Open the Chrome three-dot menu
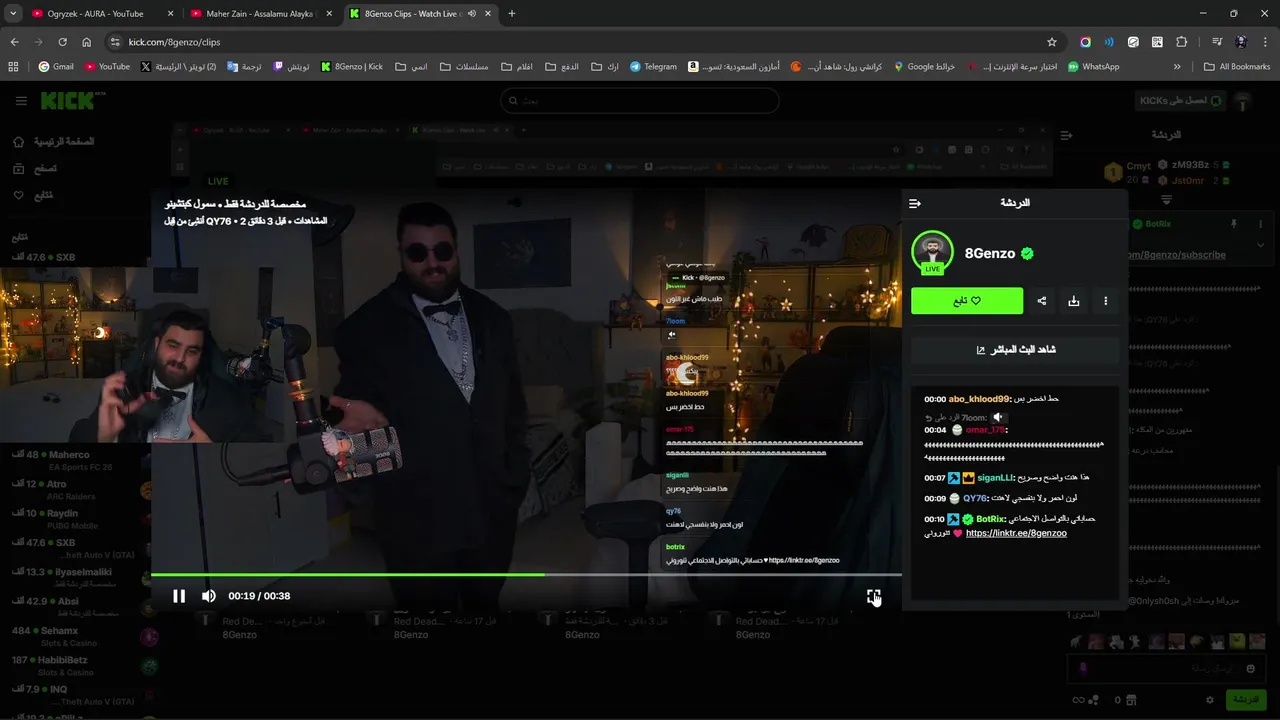This screenshot has height=720, width=1280. (x=1265, y=42)
